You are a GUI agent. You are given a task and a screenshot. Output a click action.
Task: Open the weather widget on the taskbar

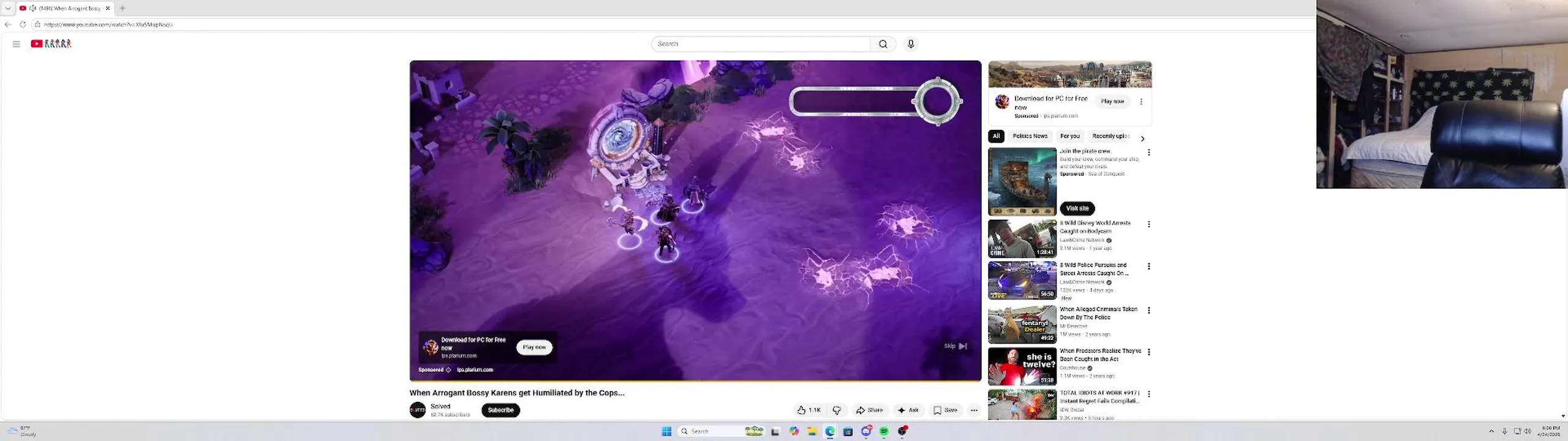point(23,431)
